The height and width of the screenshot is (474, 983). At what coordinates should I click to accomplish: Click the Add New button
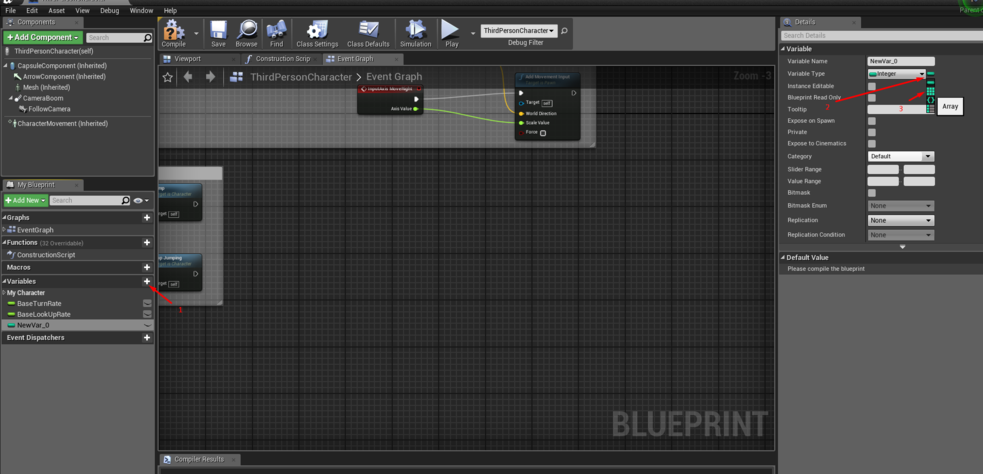tap(25, 201)
